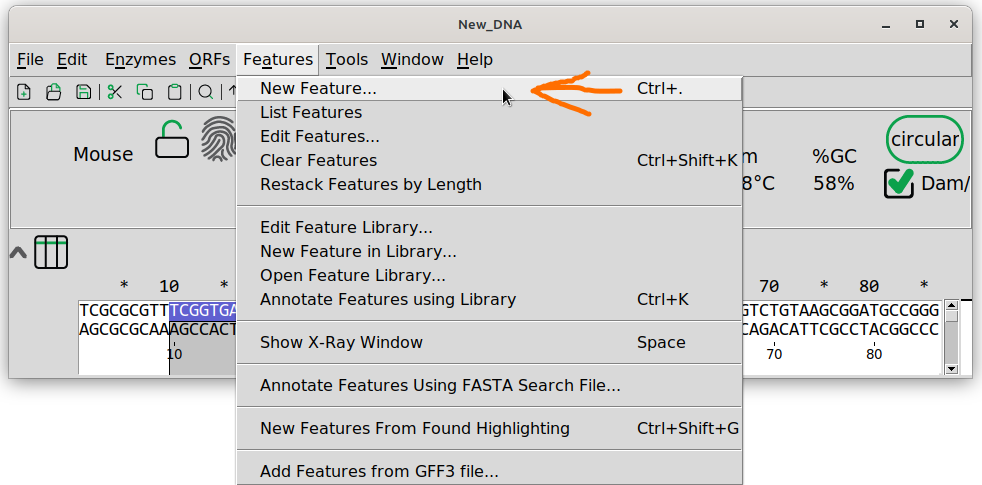The height and width of the screenshot is (485, 982).
Task: Click the fingerprint icon
Action: pos(218,138)
